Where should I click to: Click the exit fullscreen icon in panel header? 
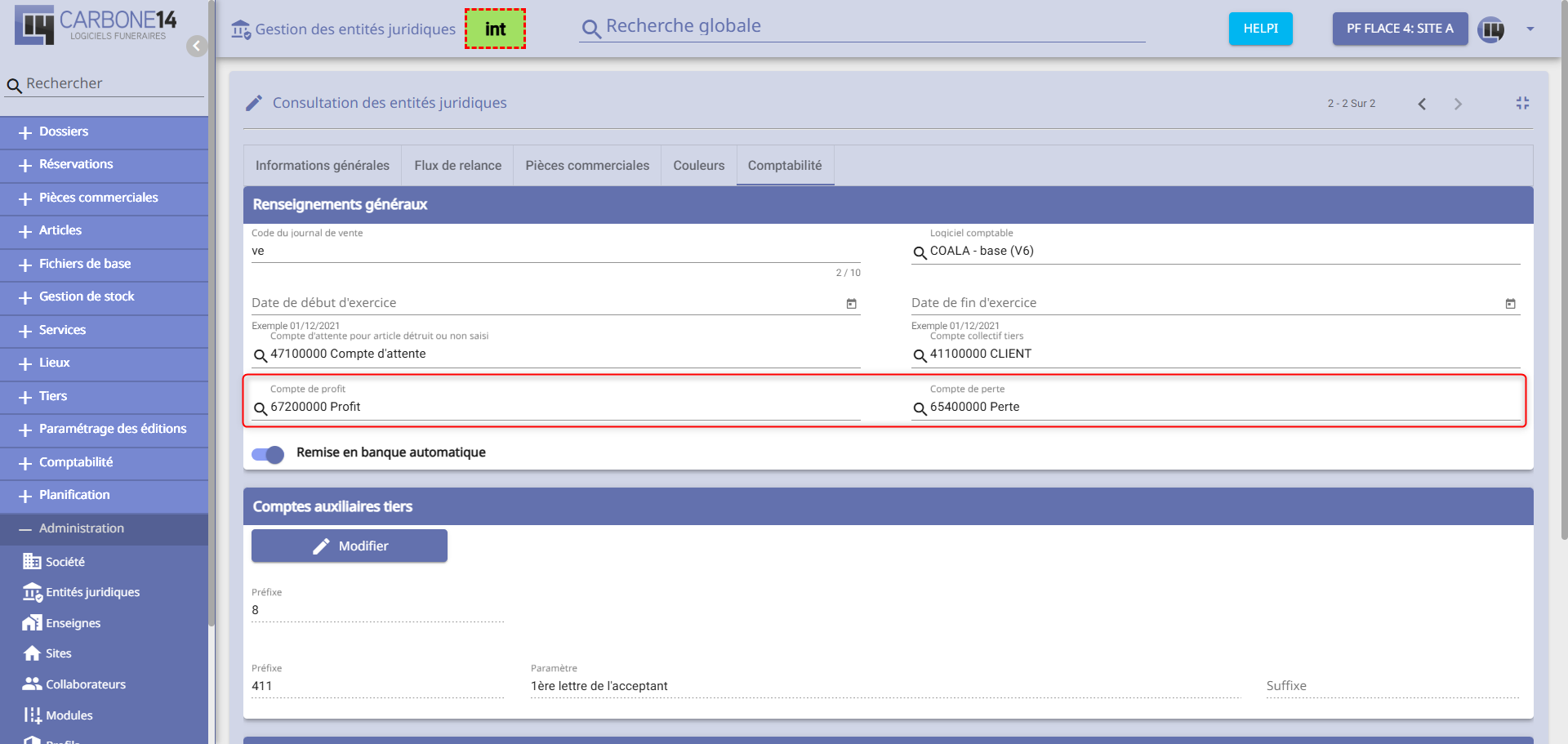[x=1522, y=103]
